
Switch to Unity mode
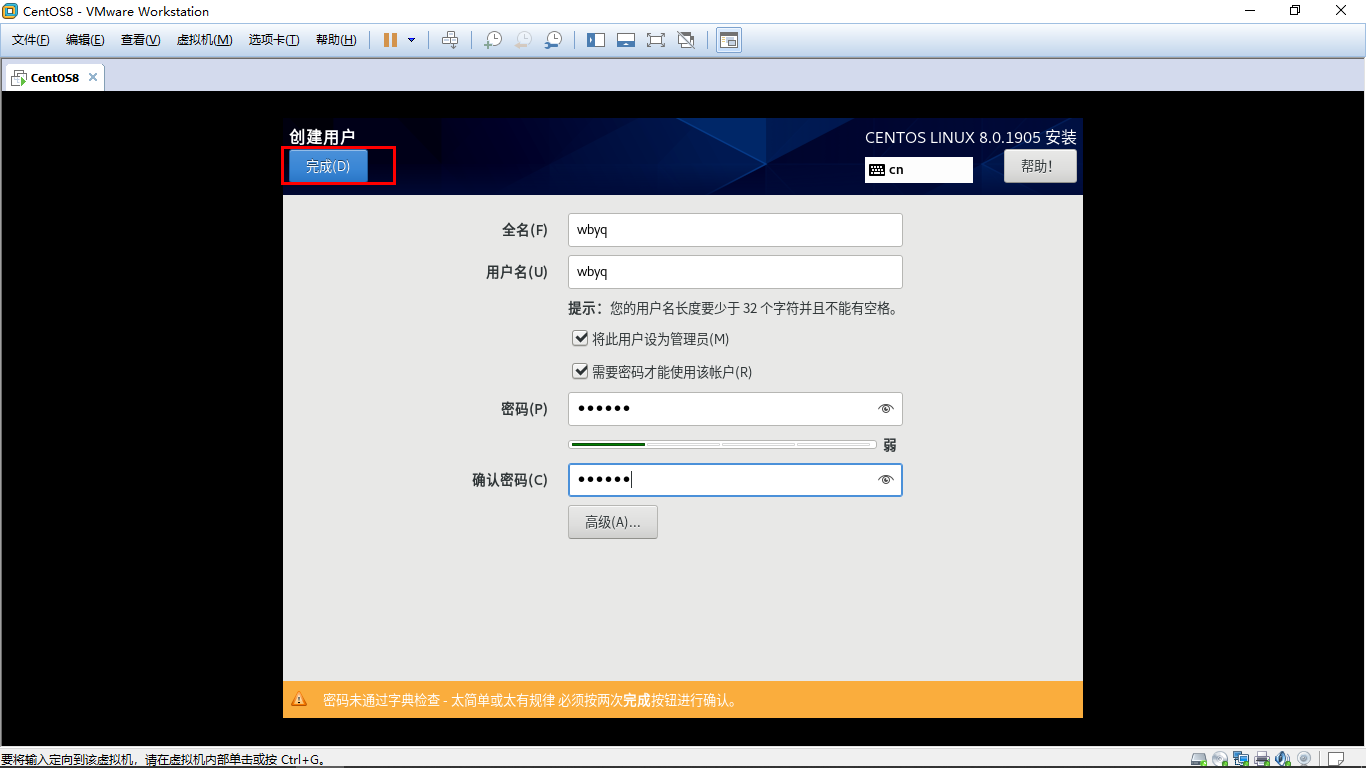(x=686, y=40)
